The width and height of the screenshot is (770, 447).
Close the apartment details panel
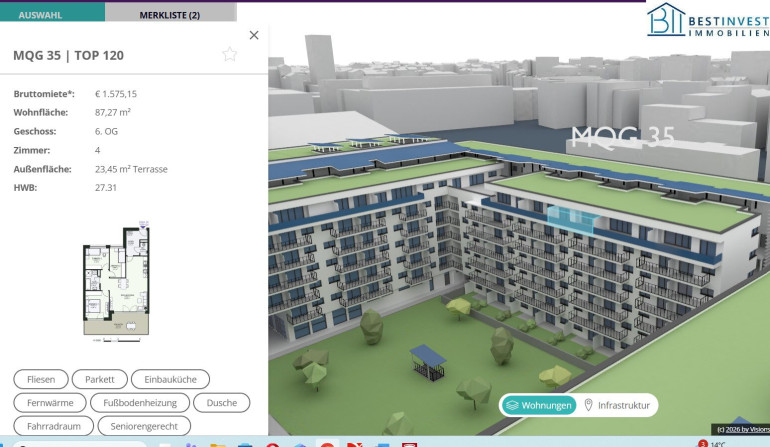pyautogui.click(x=254, y=35)
